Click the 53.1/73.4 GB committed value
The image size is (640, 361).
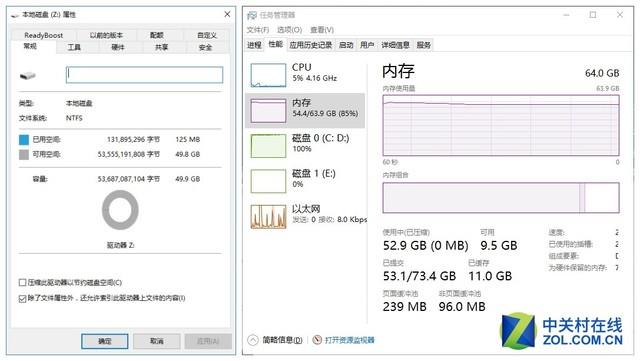point(419,276)
